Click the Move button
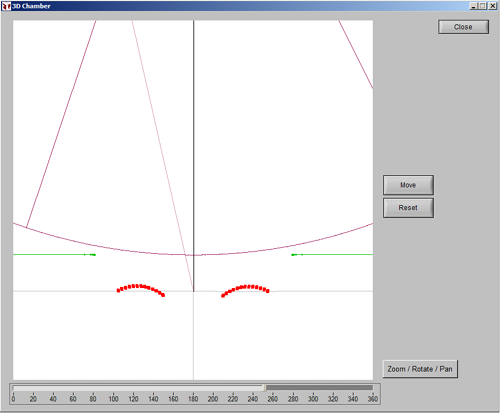500x413 pixels. tap(408, 185)
